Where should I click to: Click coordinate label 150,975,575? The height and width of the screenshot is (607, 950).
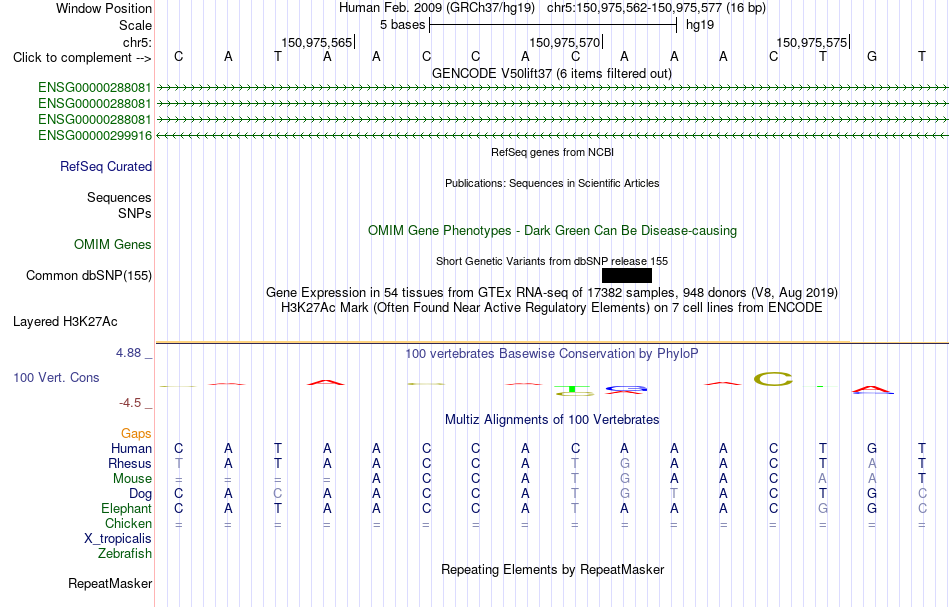(x=811, y=42)
